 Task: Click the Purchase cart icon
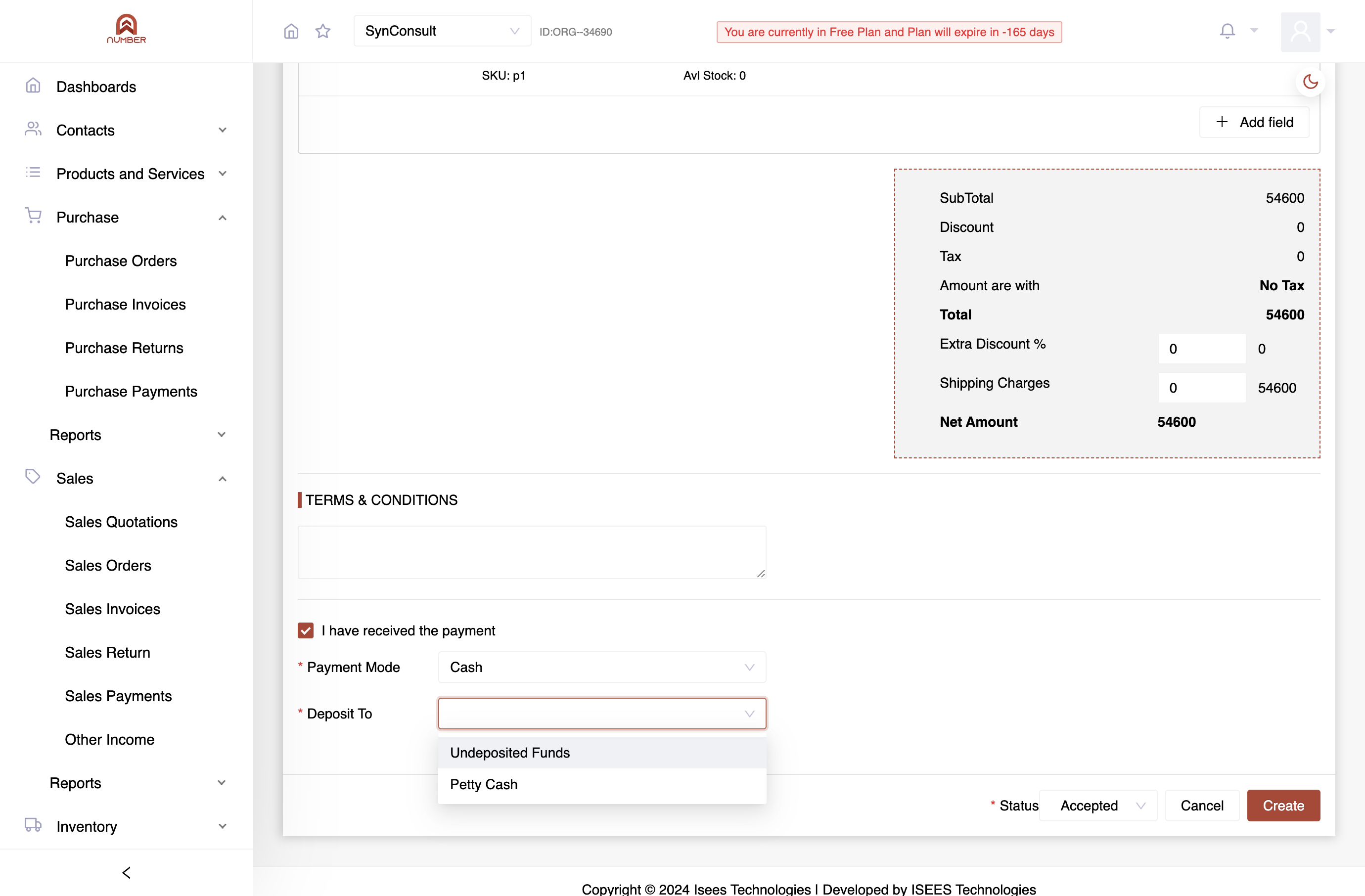[33, 216]
